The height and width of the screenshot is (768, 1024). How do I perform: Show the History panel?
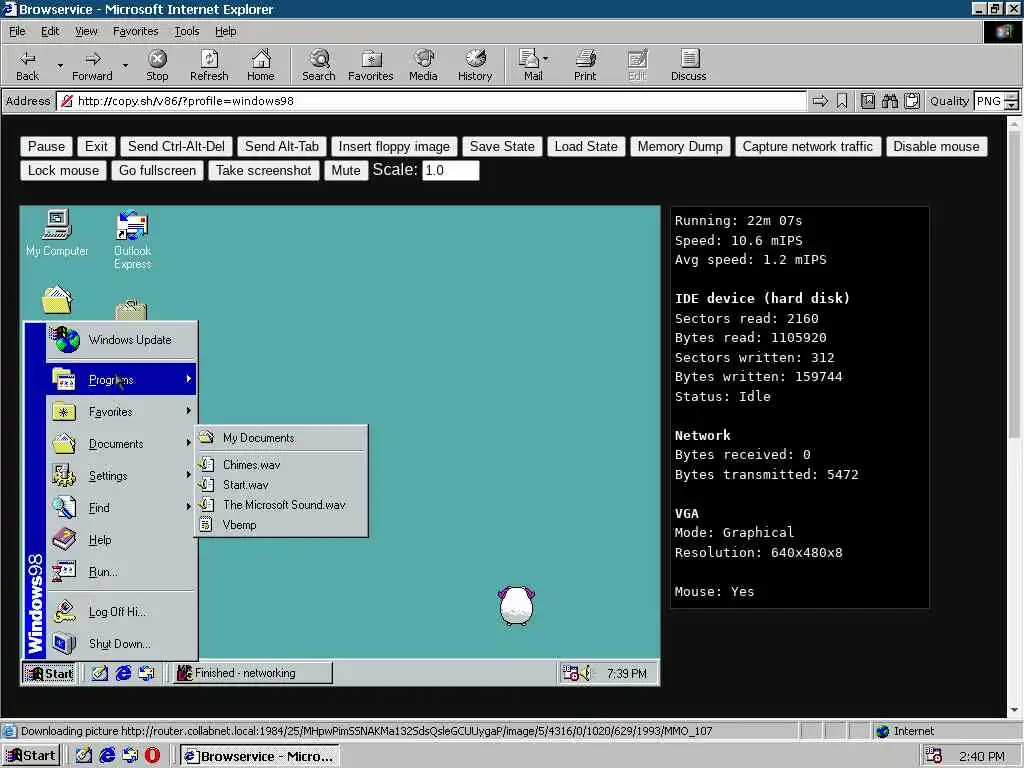click(475, 65)
